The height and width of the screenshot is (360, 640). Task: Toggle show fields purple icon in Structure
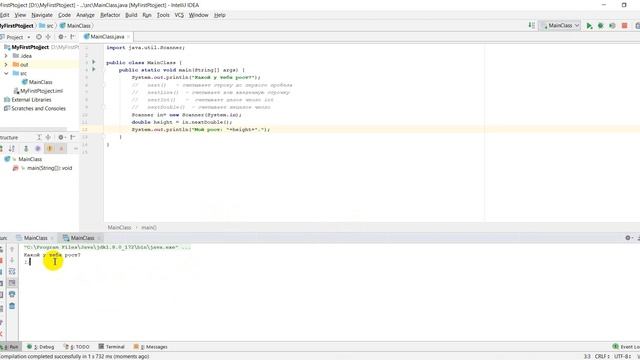coord(38,149)
